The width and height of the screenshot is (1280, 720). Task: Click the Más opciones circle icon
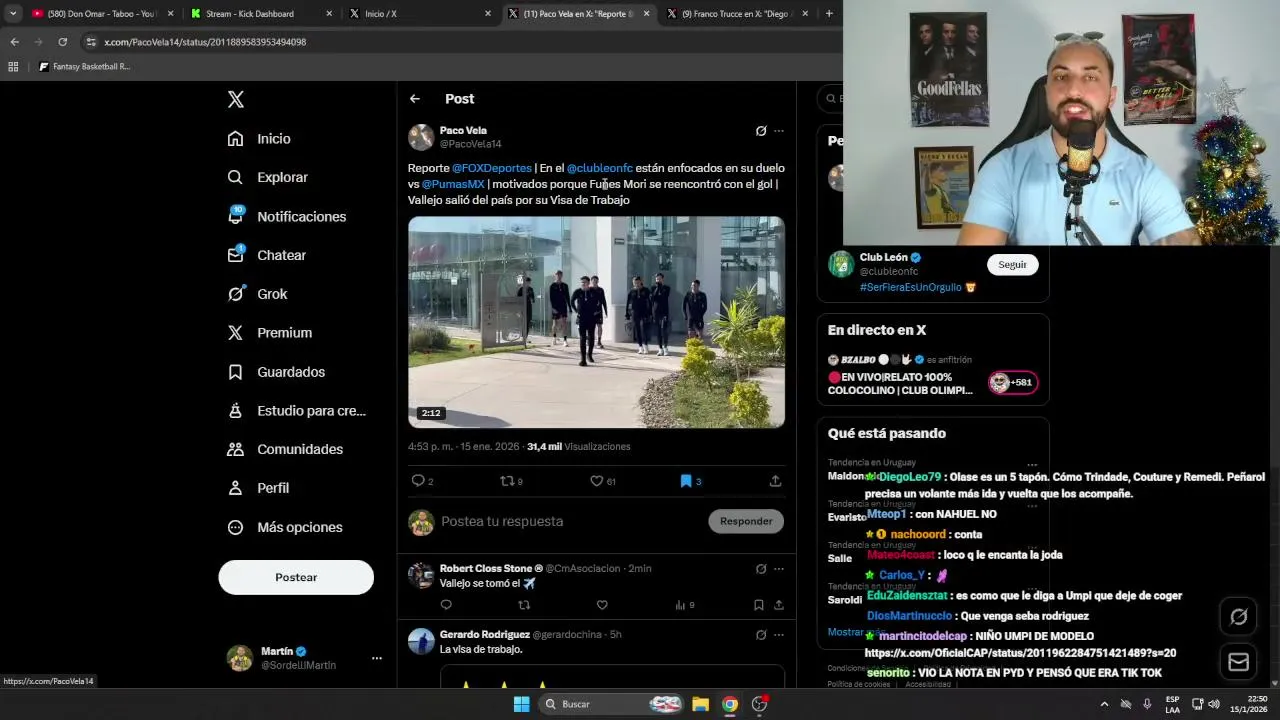(x=235, y=527)
